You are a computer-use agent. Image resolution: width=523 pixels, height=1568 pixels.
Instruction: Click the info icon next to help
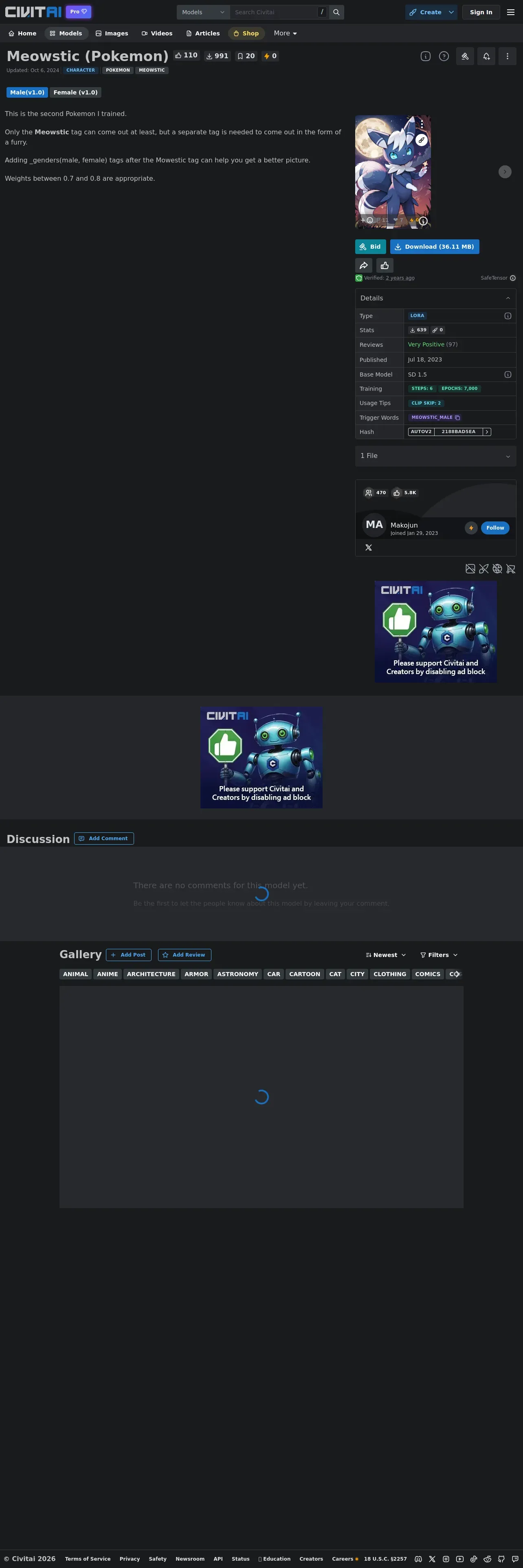click(x=426, y=56)
